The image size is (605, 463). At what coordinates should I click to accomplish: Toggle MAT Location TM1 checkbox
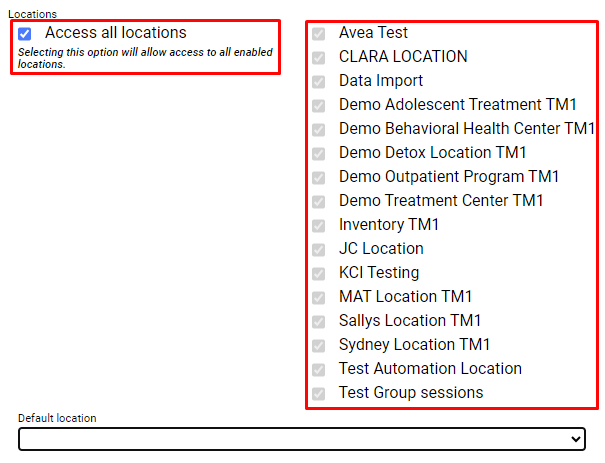tap(319, 297)
